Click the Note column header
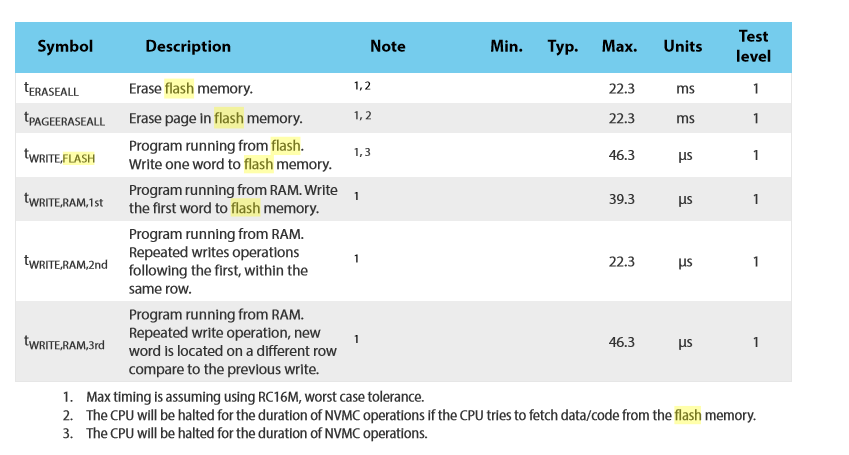This screenshot has width=849, height=455. [388, 46]
